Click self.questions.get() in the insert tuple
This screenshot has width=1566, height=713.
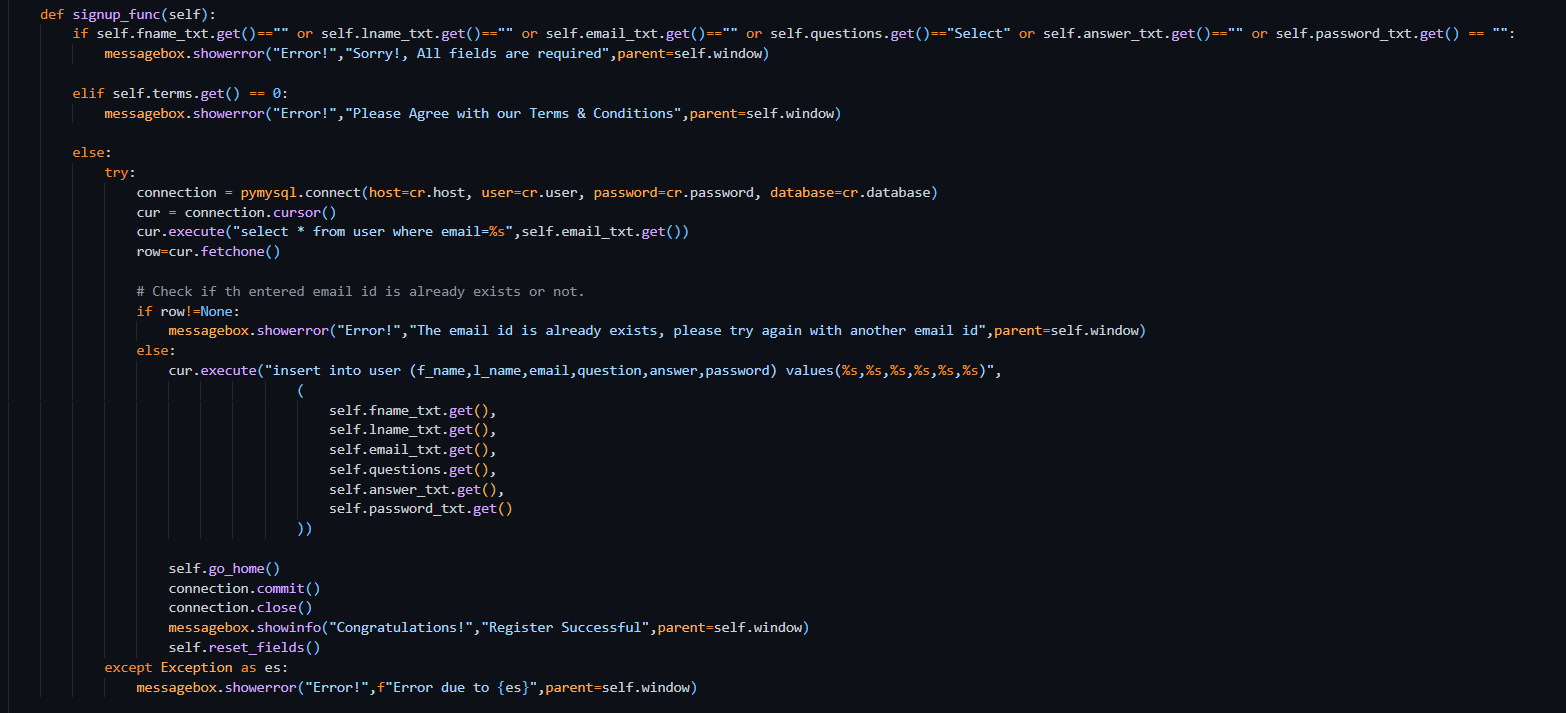[409, 470]
